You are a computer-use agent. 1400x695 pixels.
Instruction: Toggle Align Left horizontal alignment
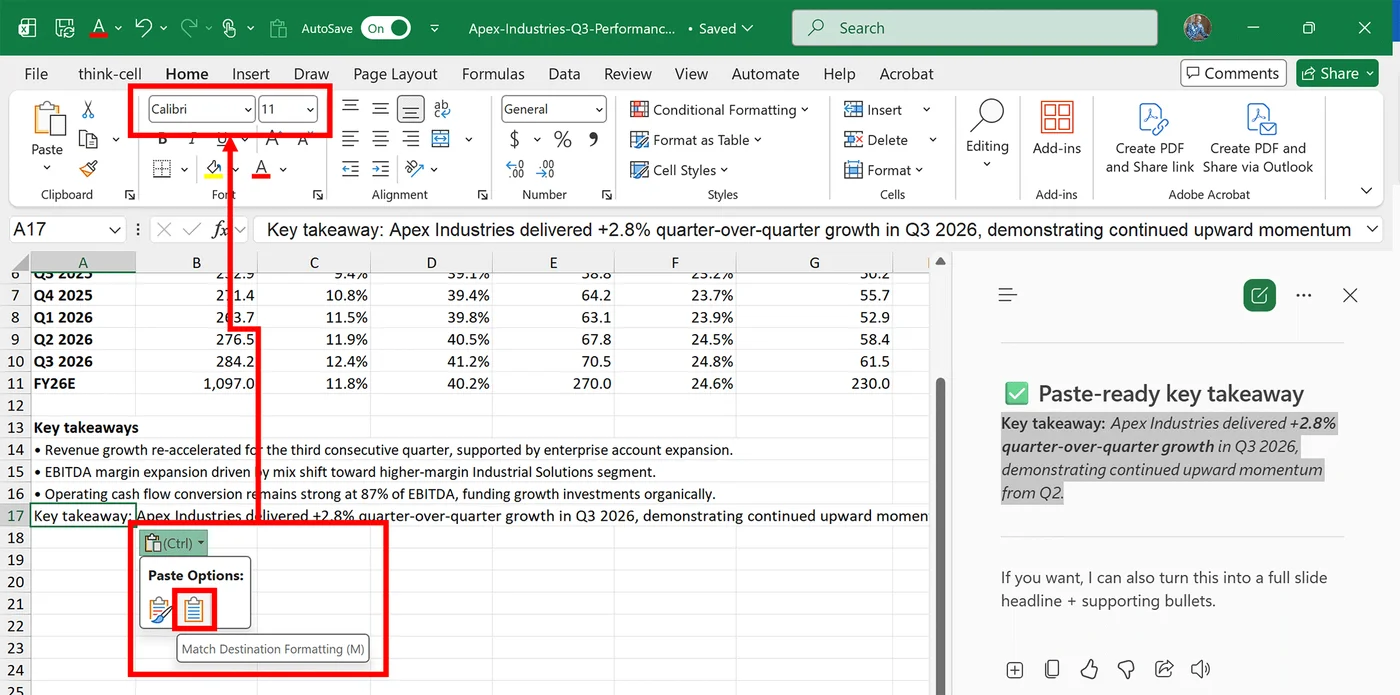[x=350, y=139]
